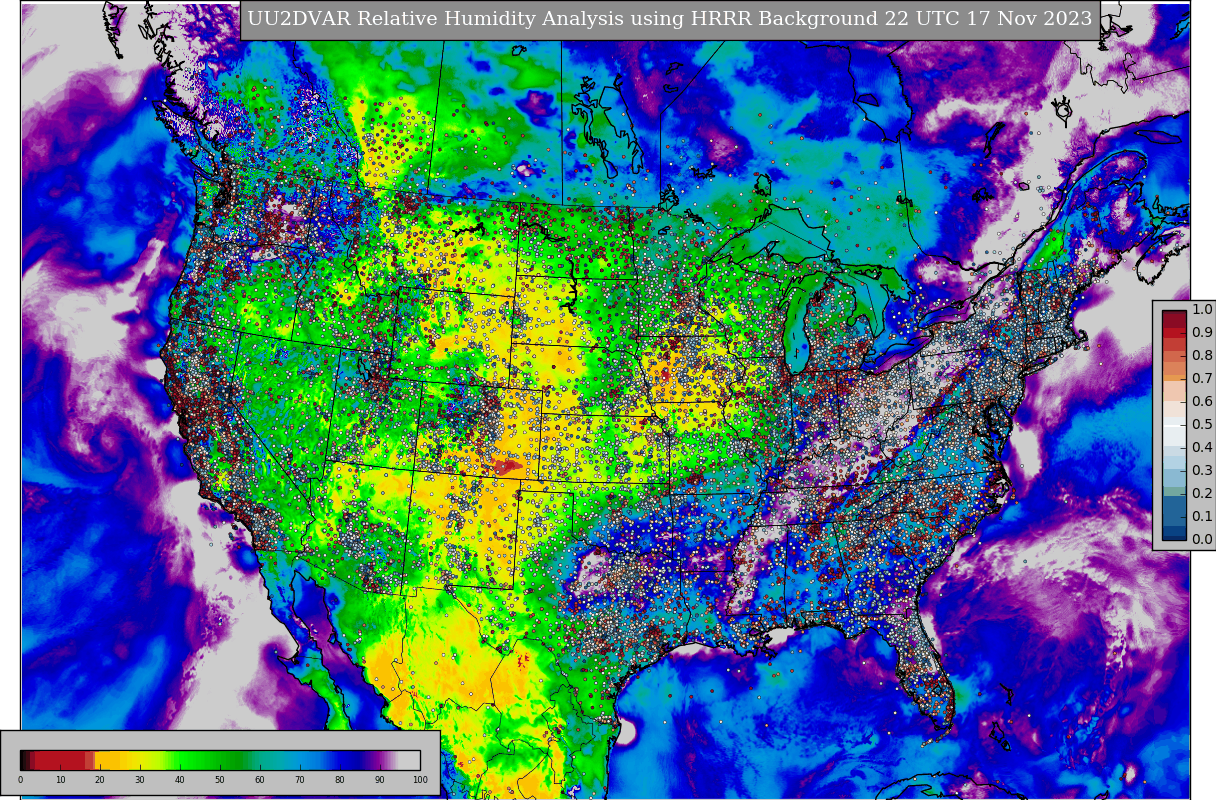
Task: Click the 60 tick label on humidity colorbar
Action: [x=260, y=780]
